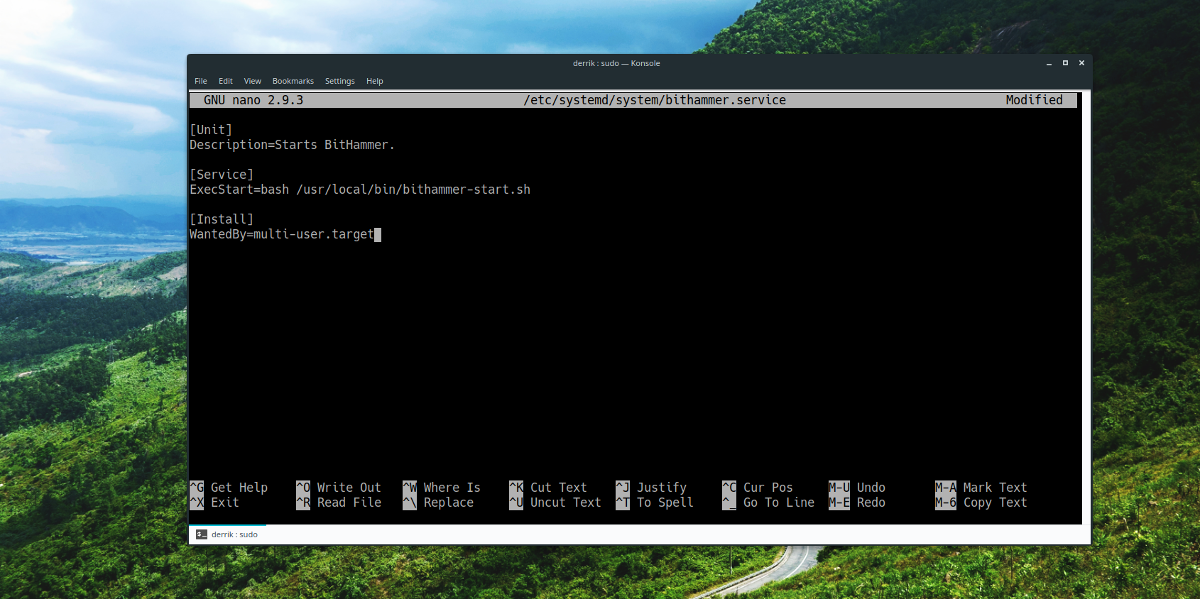Open the File menu in Konsole
Screen dimensions: 1200x599
coord(200,81)
